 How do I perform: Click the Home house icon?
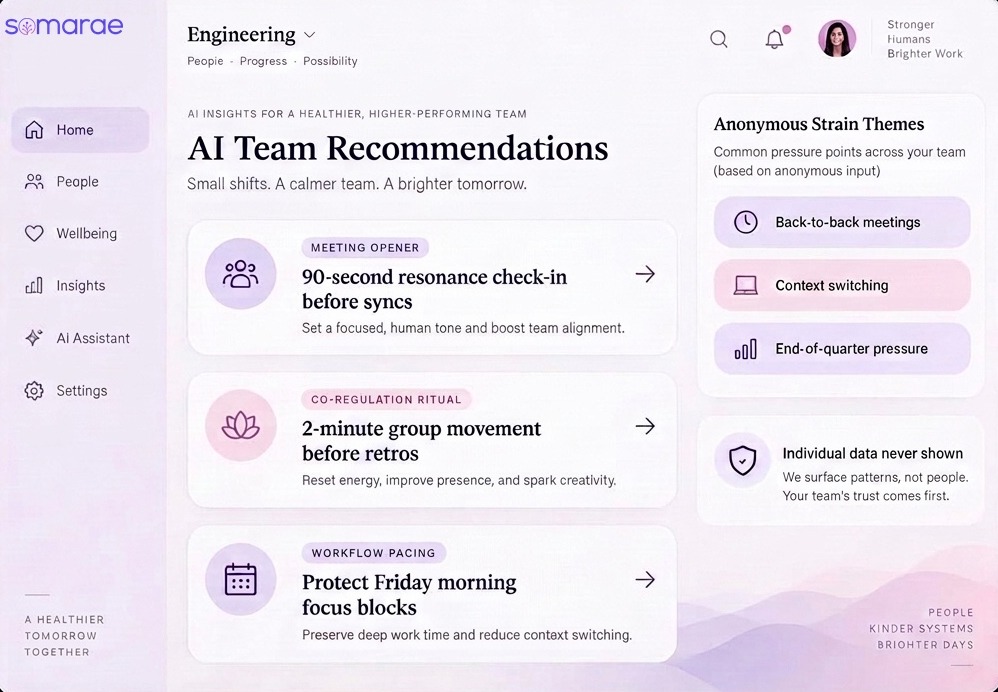(34, 130)
